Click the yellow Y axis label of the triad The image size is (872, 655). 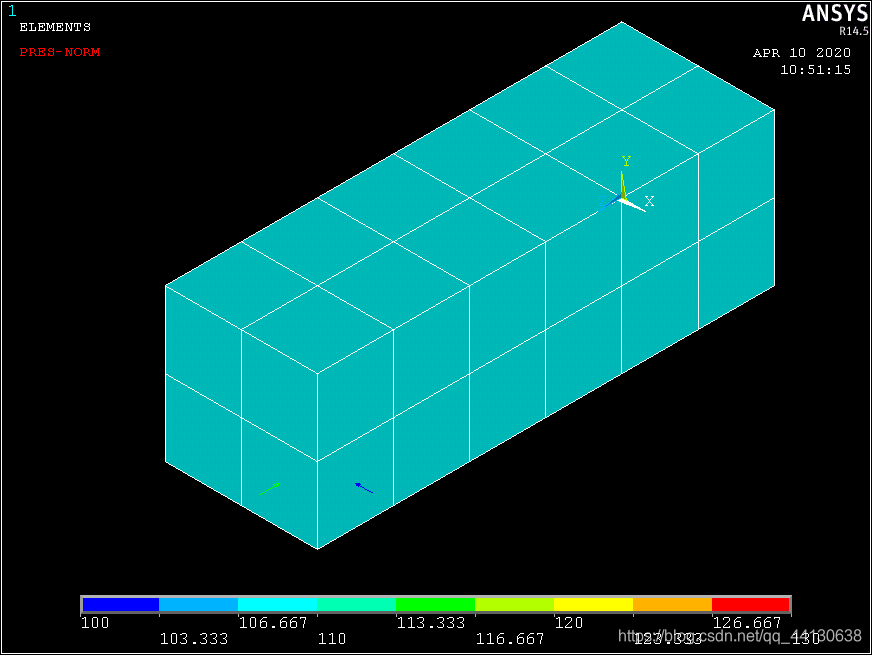click(x=626, y=161)
